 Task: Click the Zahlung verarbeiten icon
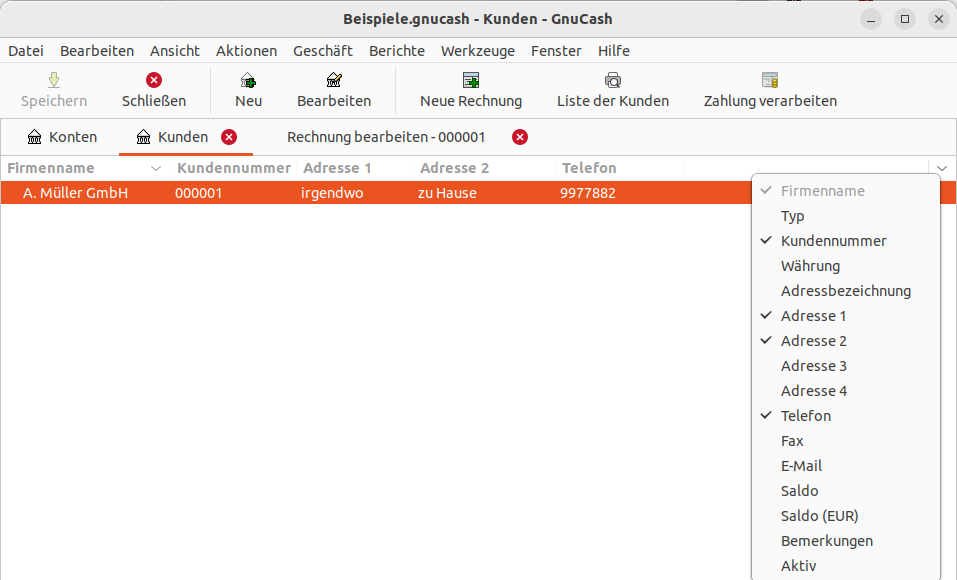coord(770,81)
